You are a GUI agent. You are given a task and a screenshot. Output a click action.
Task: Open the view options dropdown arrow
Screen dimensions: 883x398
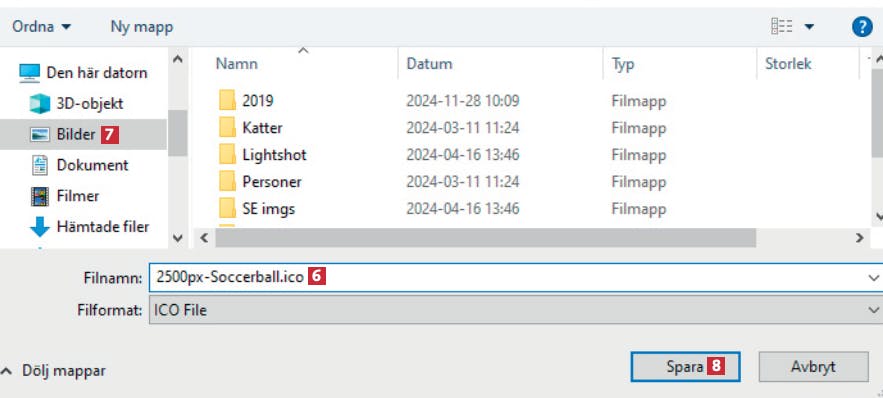(x=809, y=26)
